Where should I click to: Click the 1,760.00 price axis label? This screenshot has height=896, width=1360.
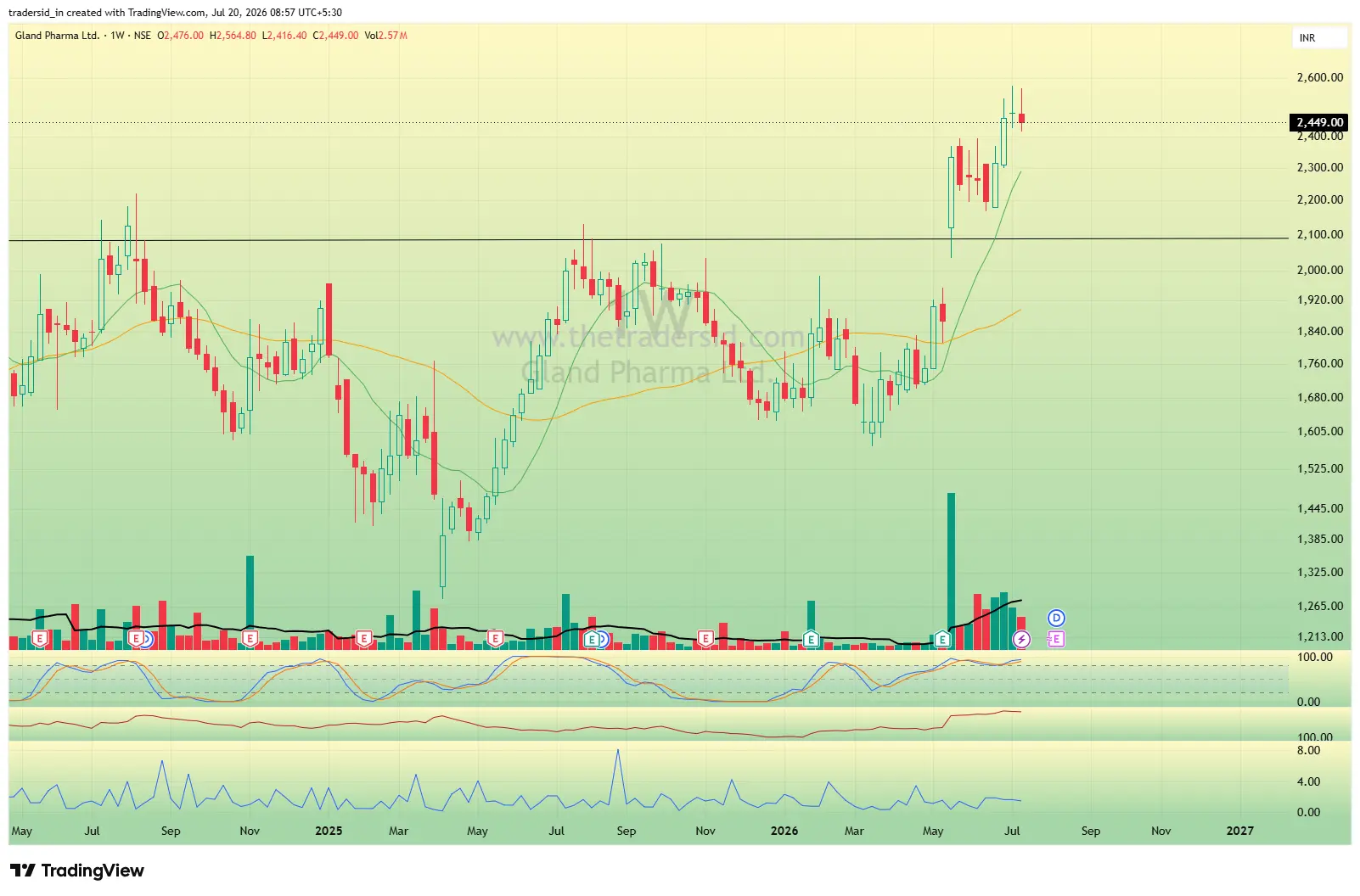(x=1320, y=363)
